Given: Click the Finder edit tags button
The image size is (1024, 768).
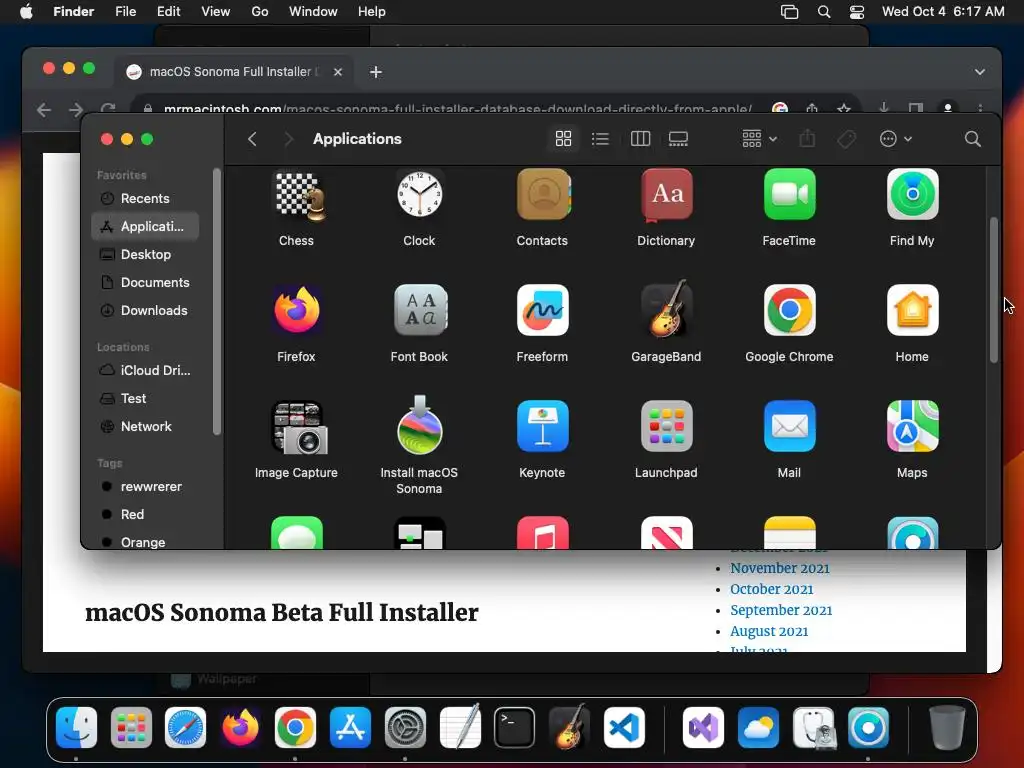Looking at the screenshot, I should [846, 138].
